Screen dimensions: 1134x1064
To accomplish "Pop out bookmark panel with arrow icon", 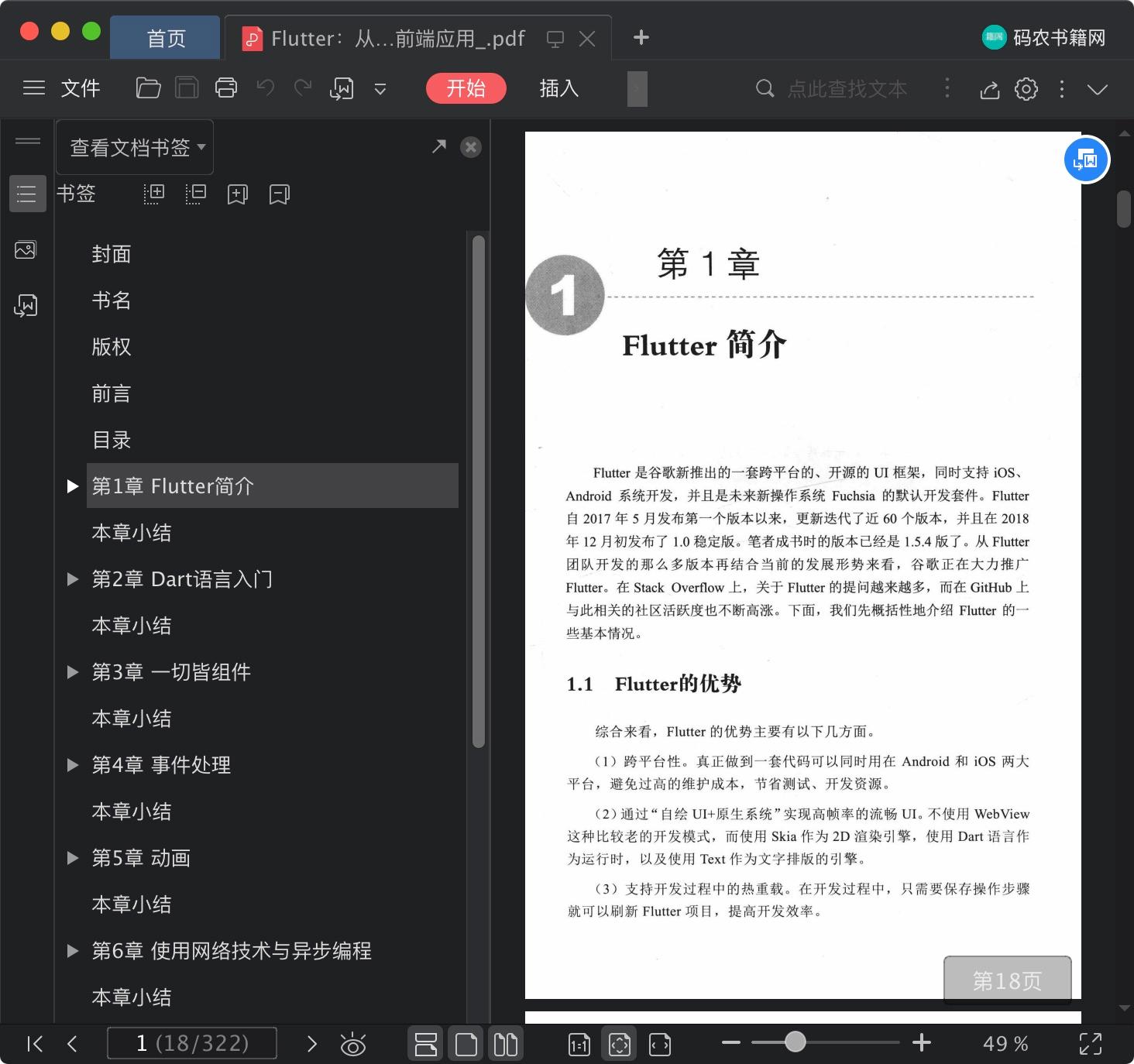I will point(439,146).
